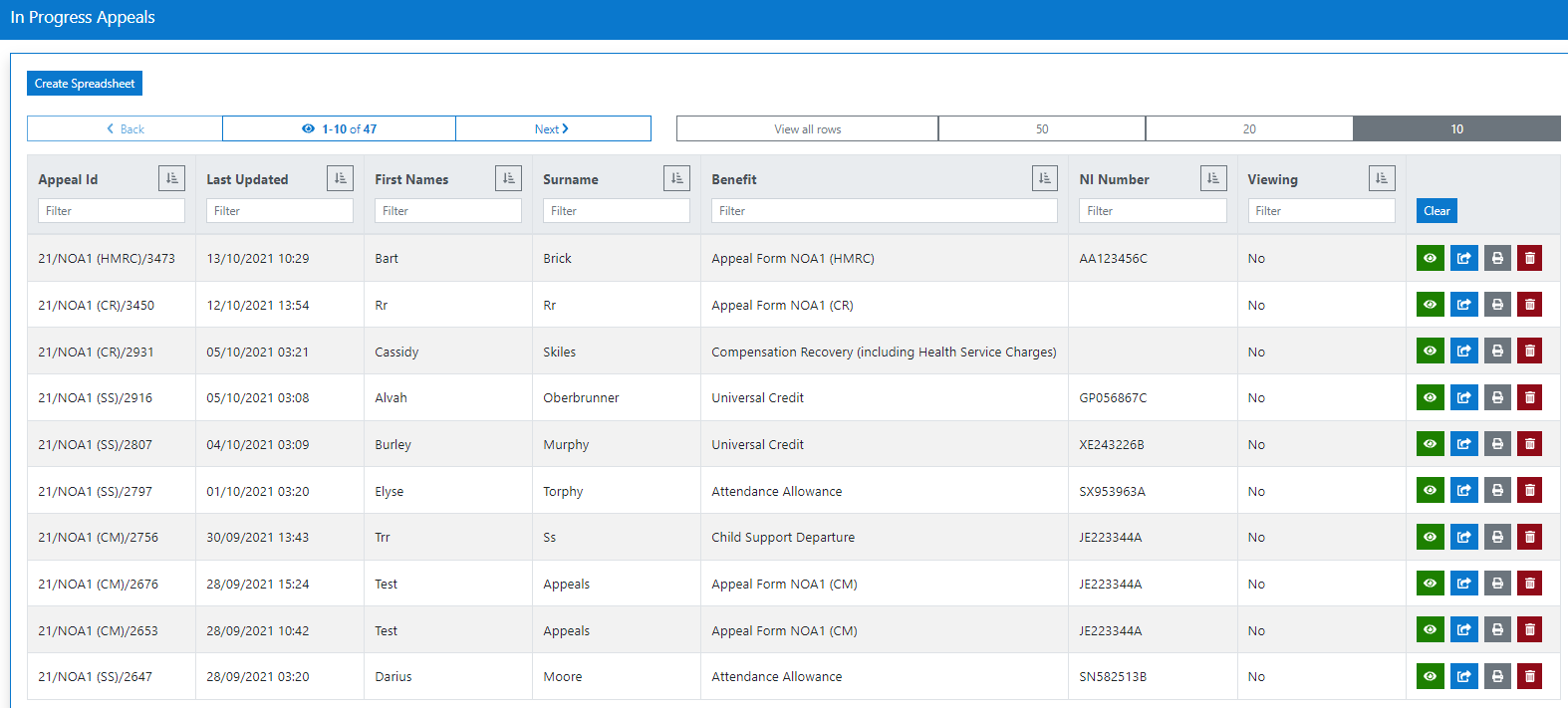Share Burley Murphy appeal export icon
This screenshot has height=708, width=1568.
tap(1463, 444)
